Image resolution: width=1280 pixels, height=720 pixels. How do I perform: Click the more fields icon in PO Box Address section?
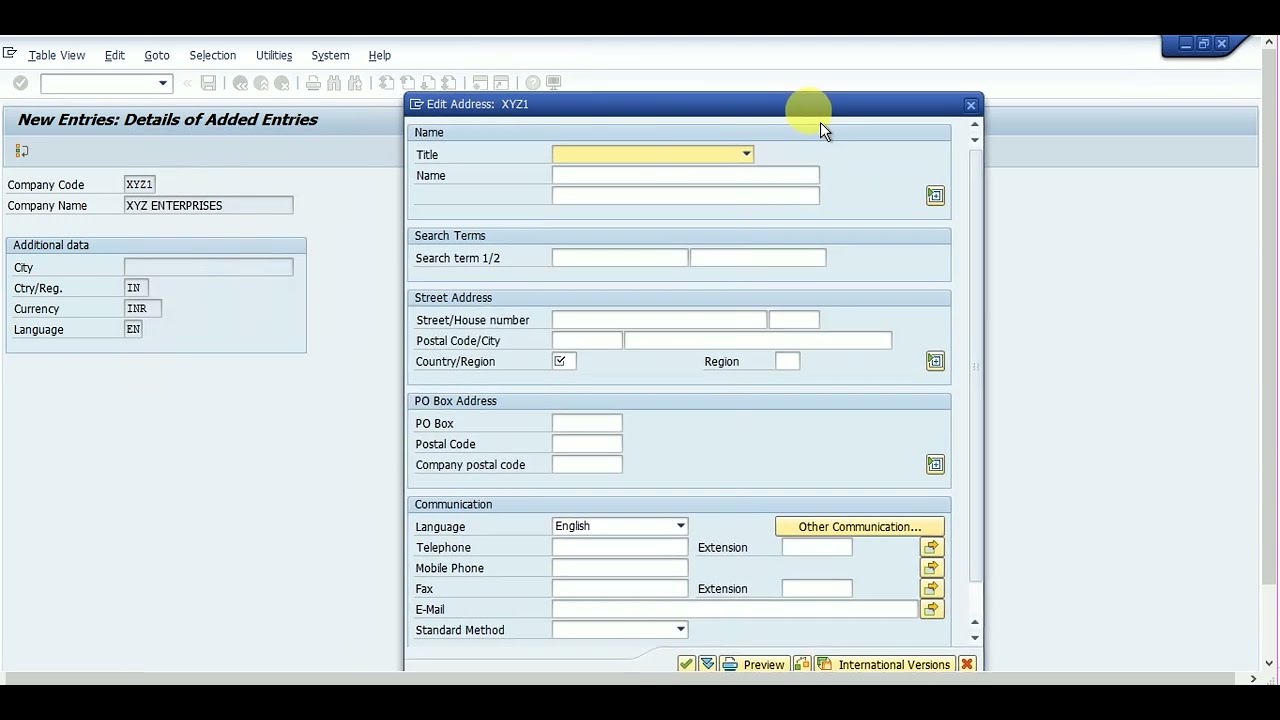(x=935, y=464)
